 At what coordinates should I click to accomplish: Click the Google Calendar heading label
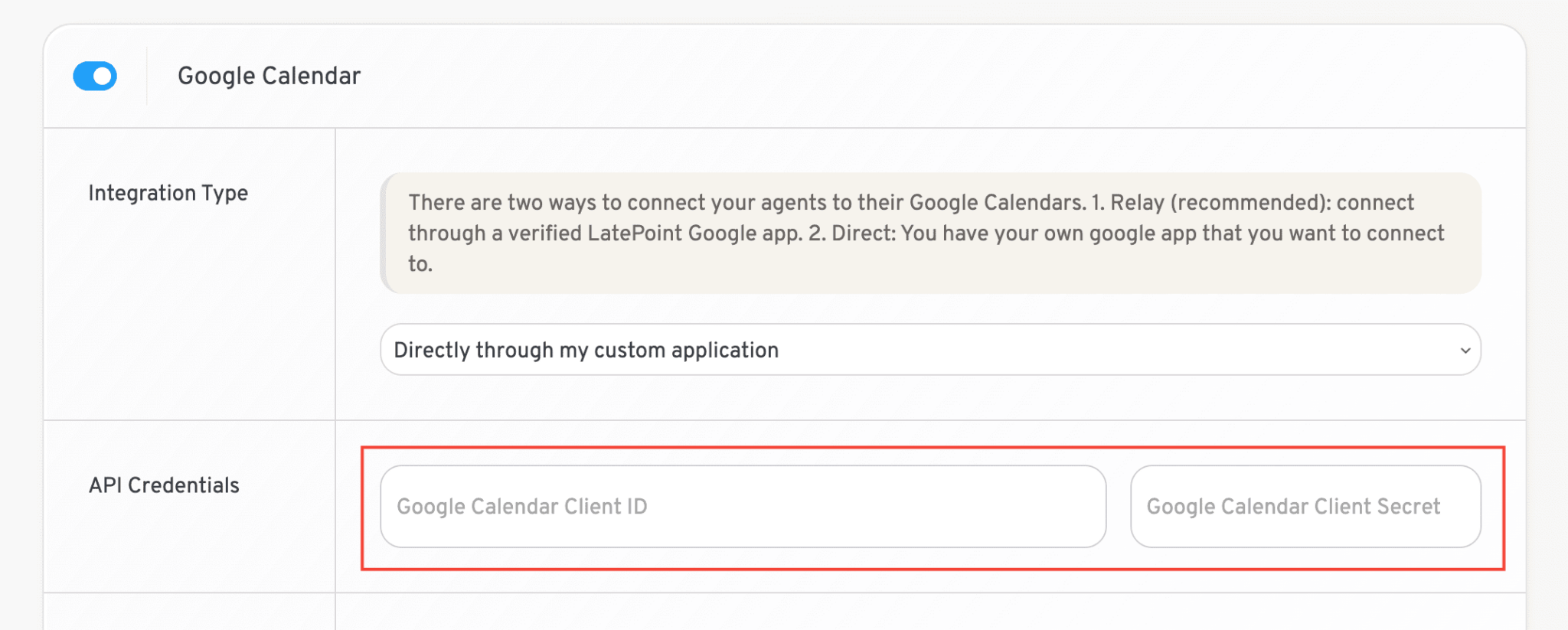coord(268,75)
